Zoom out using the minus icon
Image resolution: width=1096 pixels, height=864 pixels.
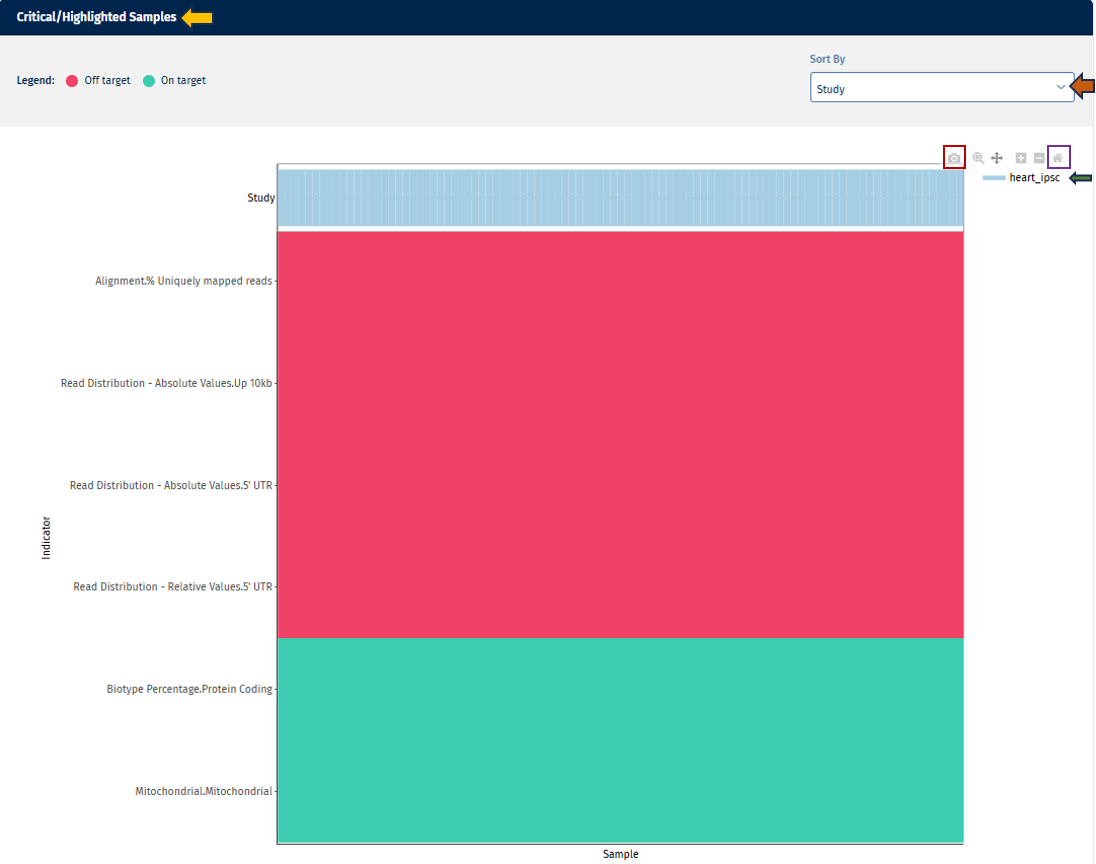click(x=1038, y=157)
